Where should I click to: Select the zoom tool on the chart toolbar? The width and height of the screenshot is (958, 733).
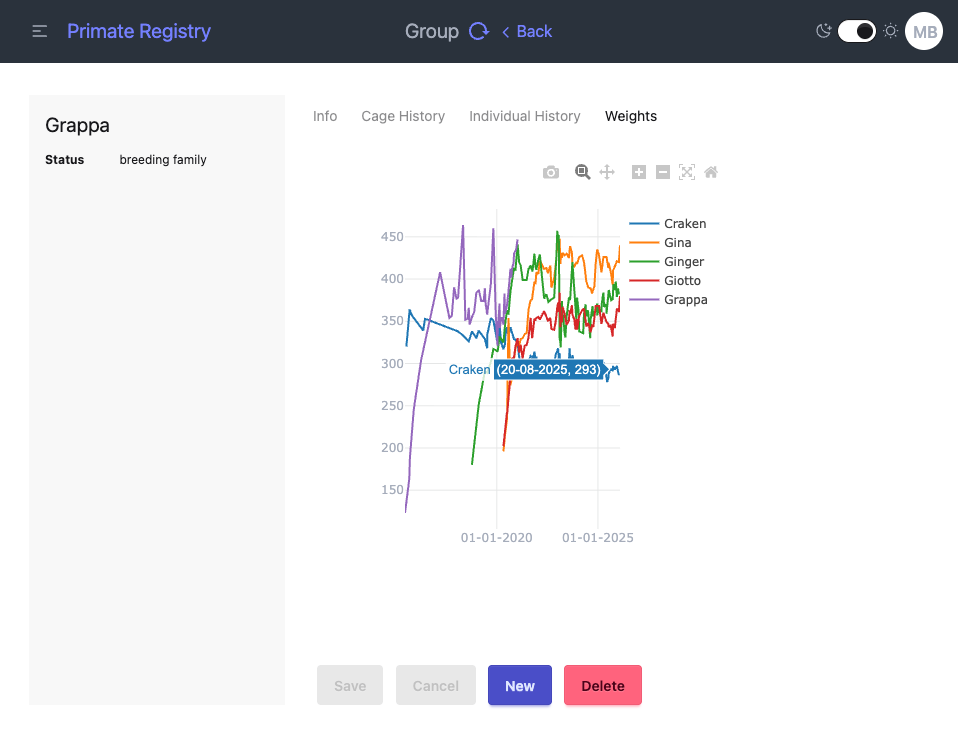582,172
